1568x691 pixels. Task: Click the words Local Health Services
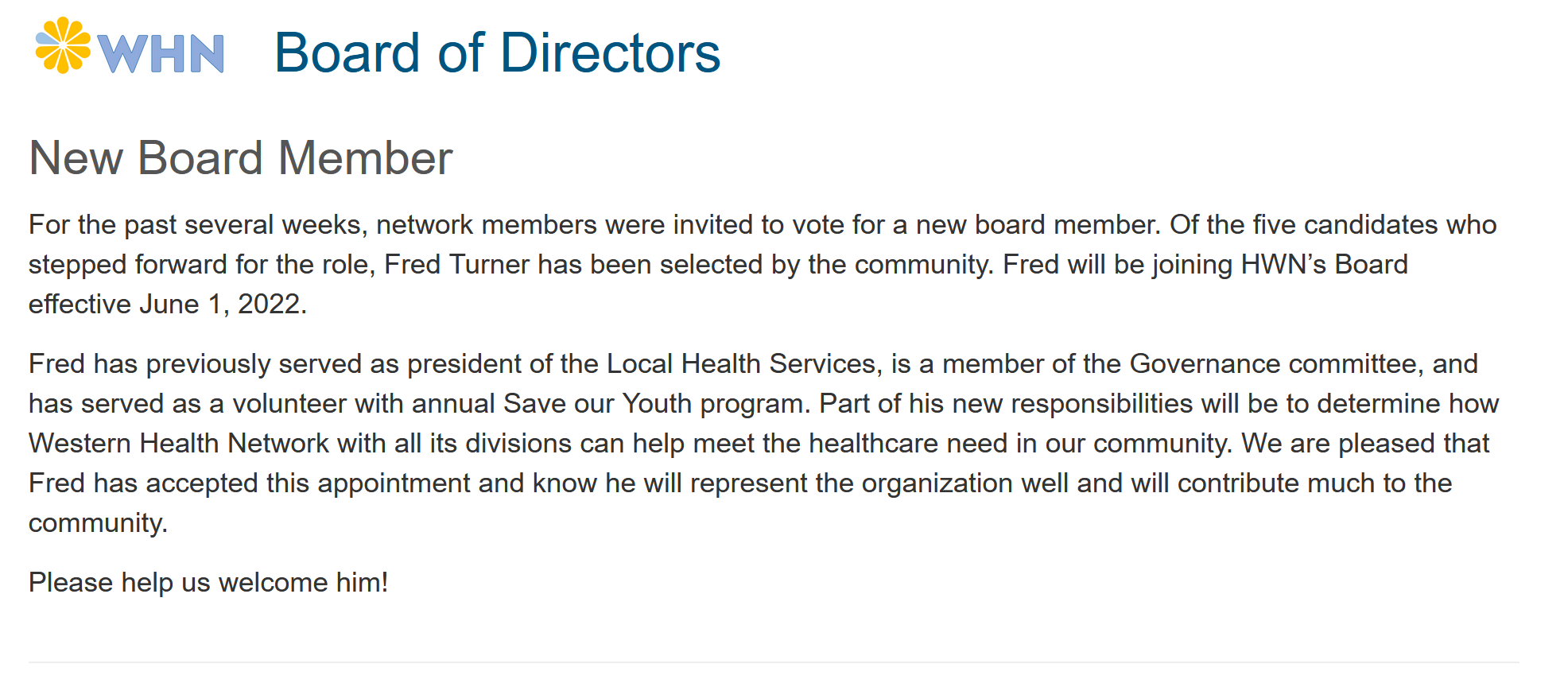coord(741,364)
